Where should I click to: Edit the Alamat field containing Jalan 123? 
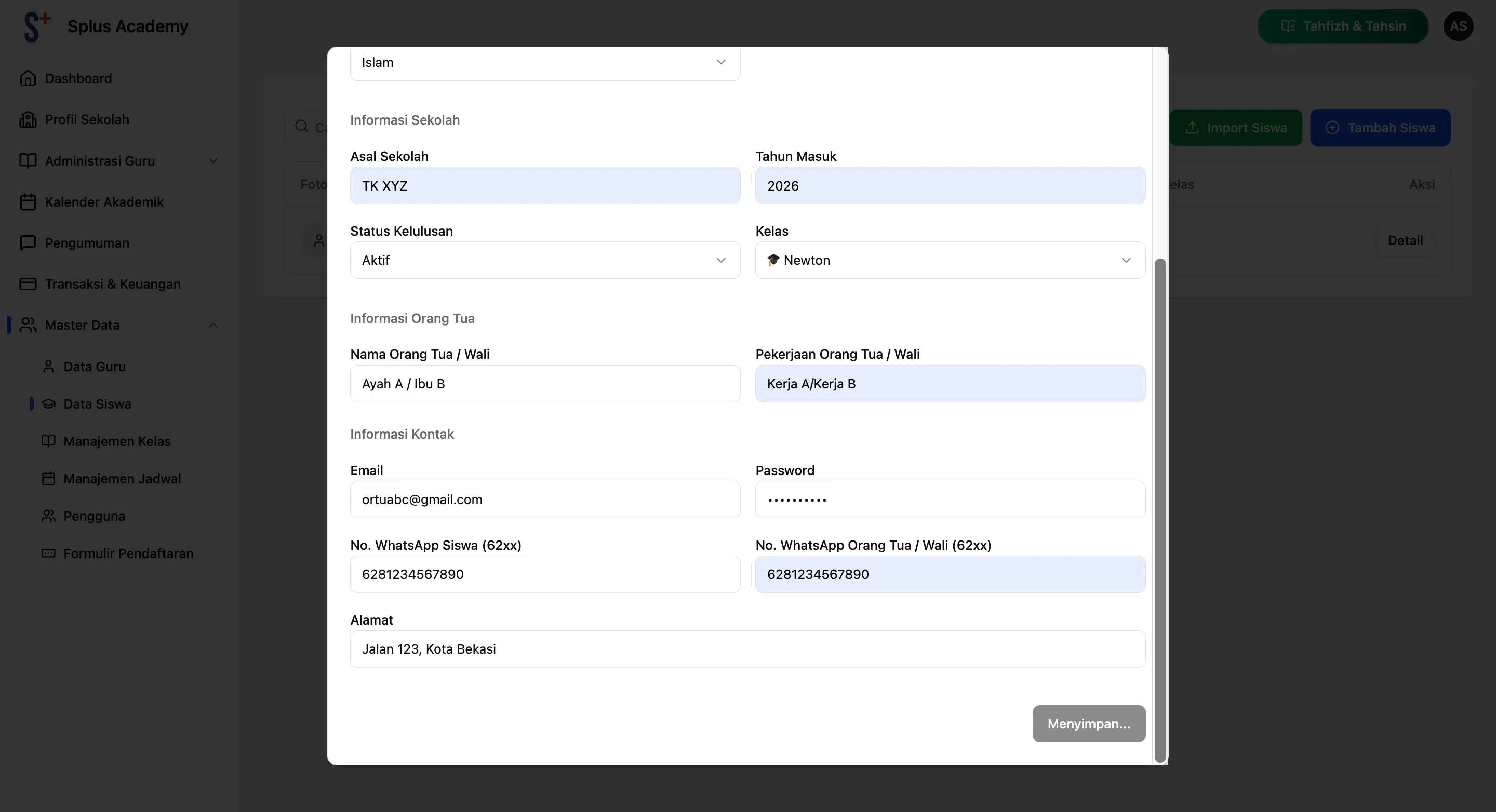click(x=746, y=648)
